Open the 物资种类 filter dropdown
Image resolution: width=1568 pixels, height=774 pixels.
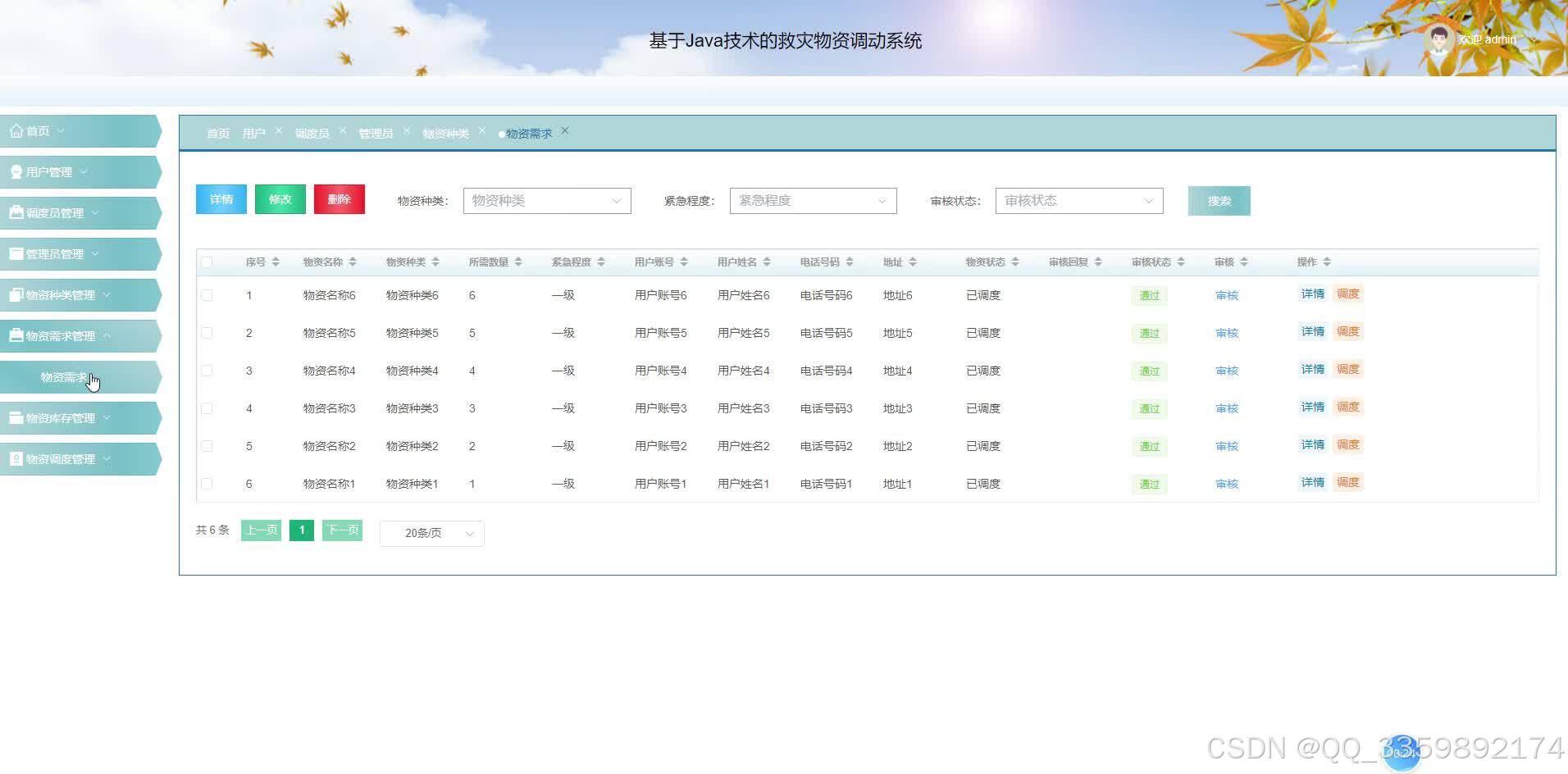coord(547,201)
